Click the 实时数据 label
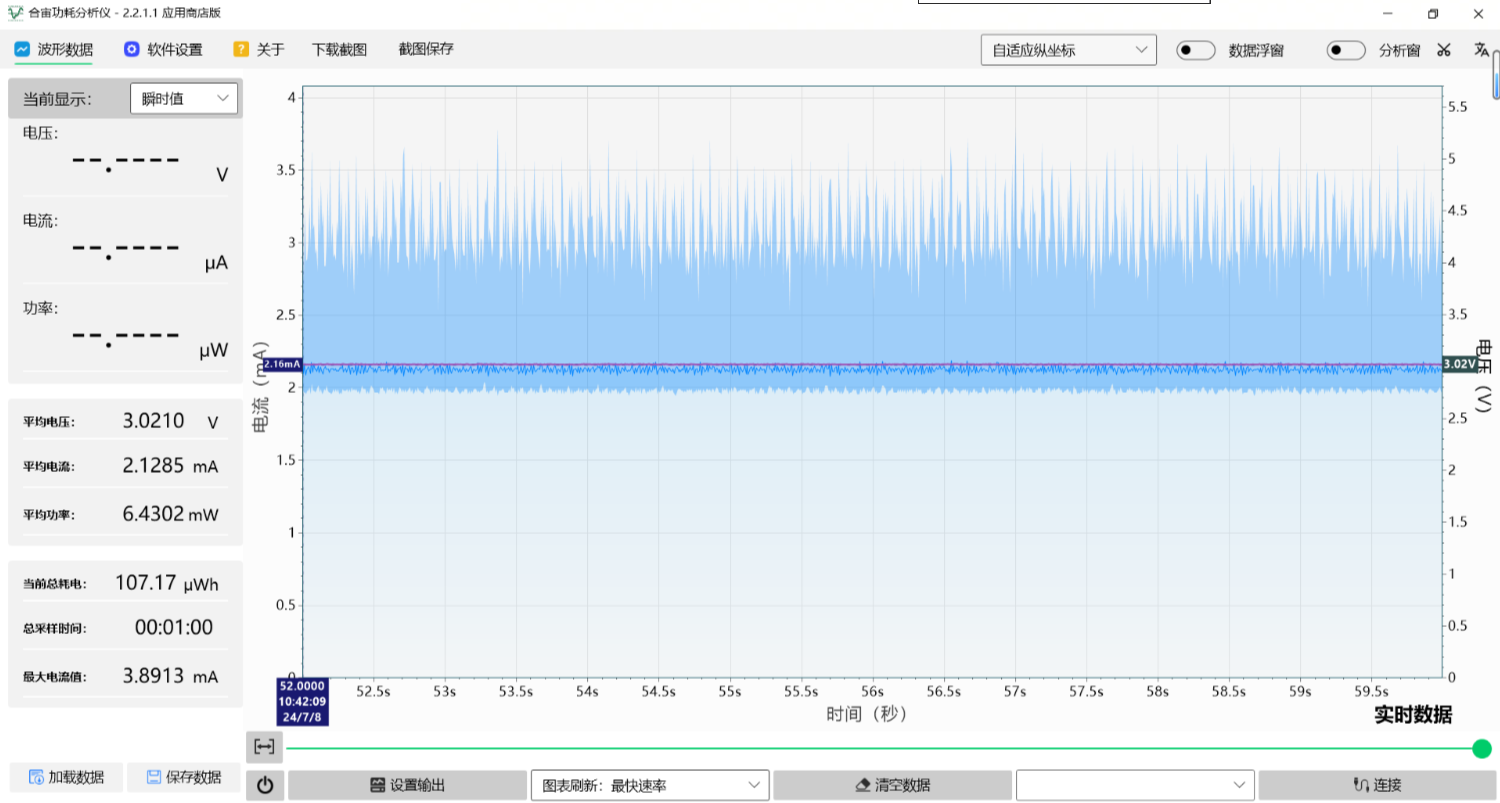Screen dimensions: 1500x803 click(x=1413, y=714)
